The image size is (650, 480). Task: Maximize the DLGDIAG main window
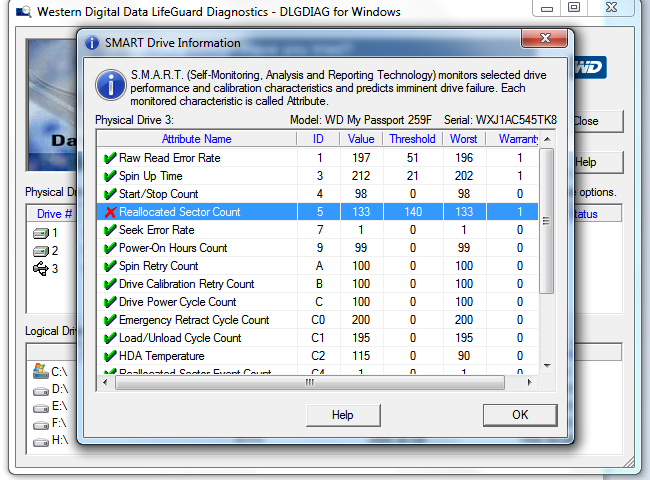coord(574,7)
